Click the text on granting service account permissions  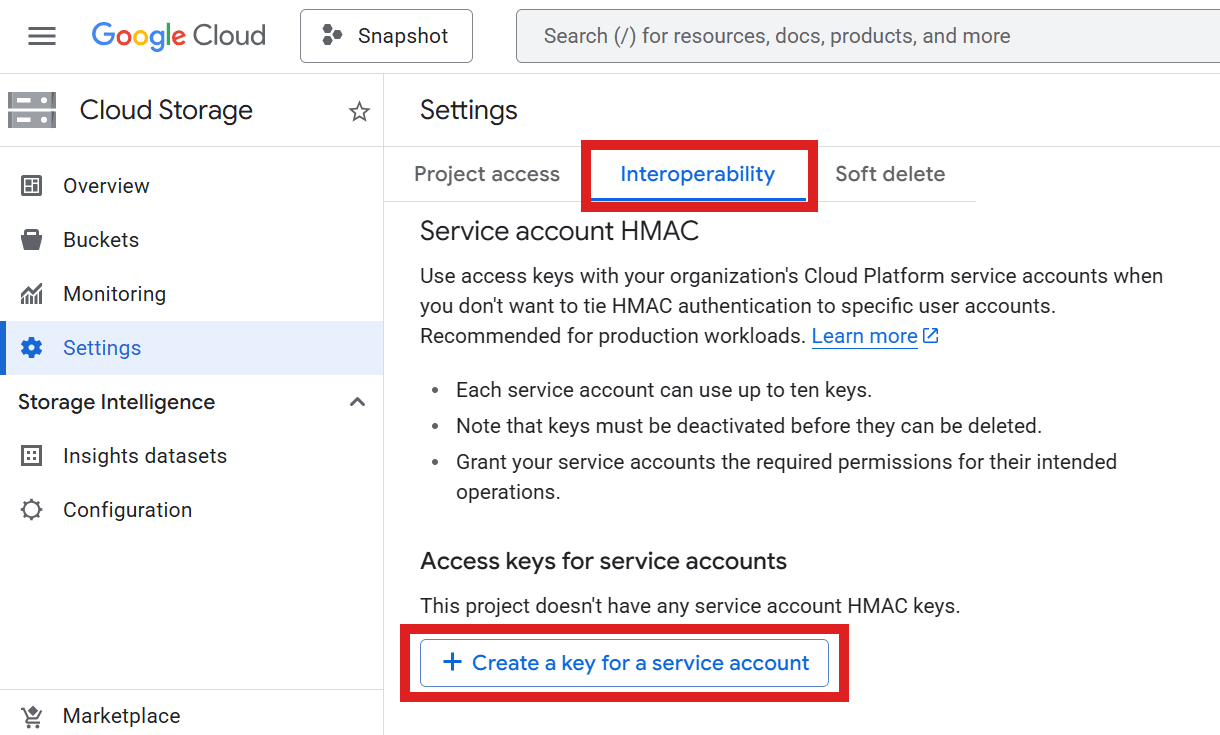click(786, 477)
